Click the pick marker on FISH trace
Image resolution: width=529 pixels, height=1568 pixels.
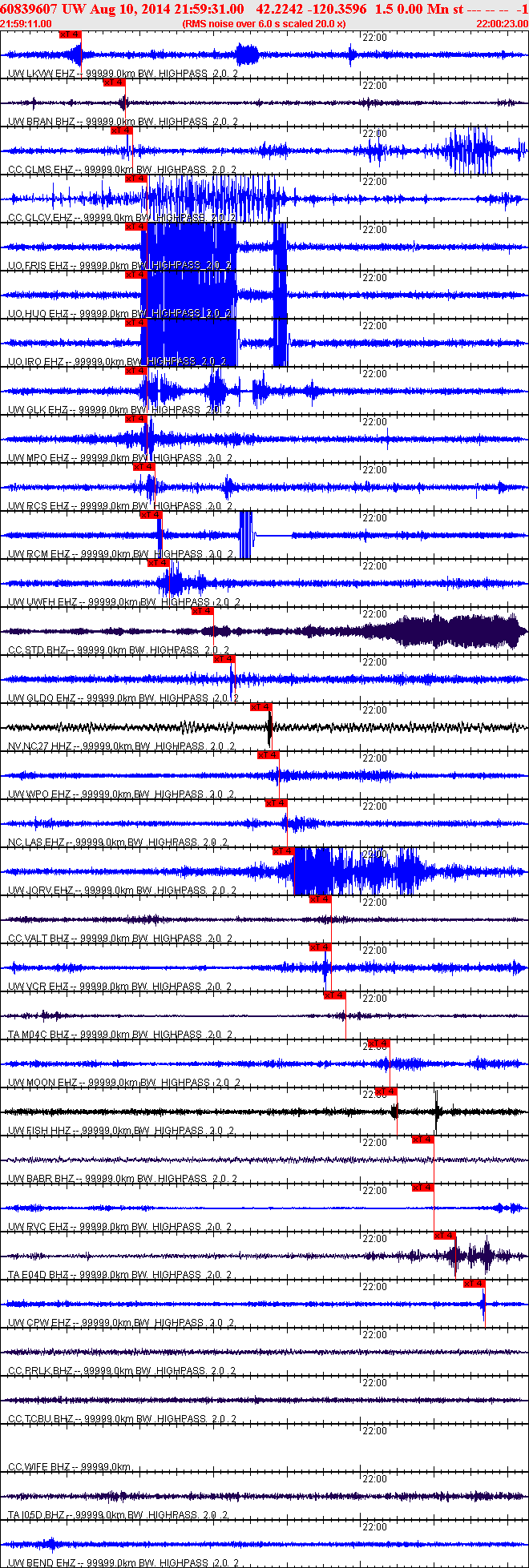386,1092
